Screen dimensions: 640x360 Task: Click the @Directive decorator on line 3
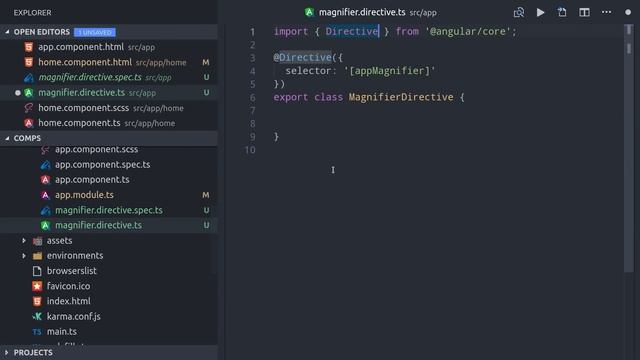pyautogui.click(x=302, y=58)
